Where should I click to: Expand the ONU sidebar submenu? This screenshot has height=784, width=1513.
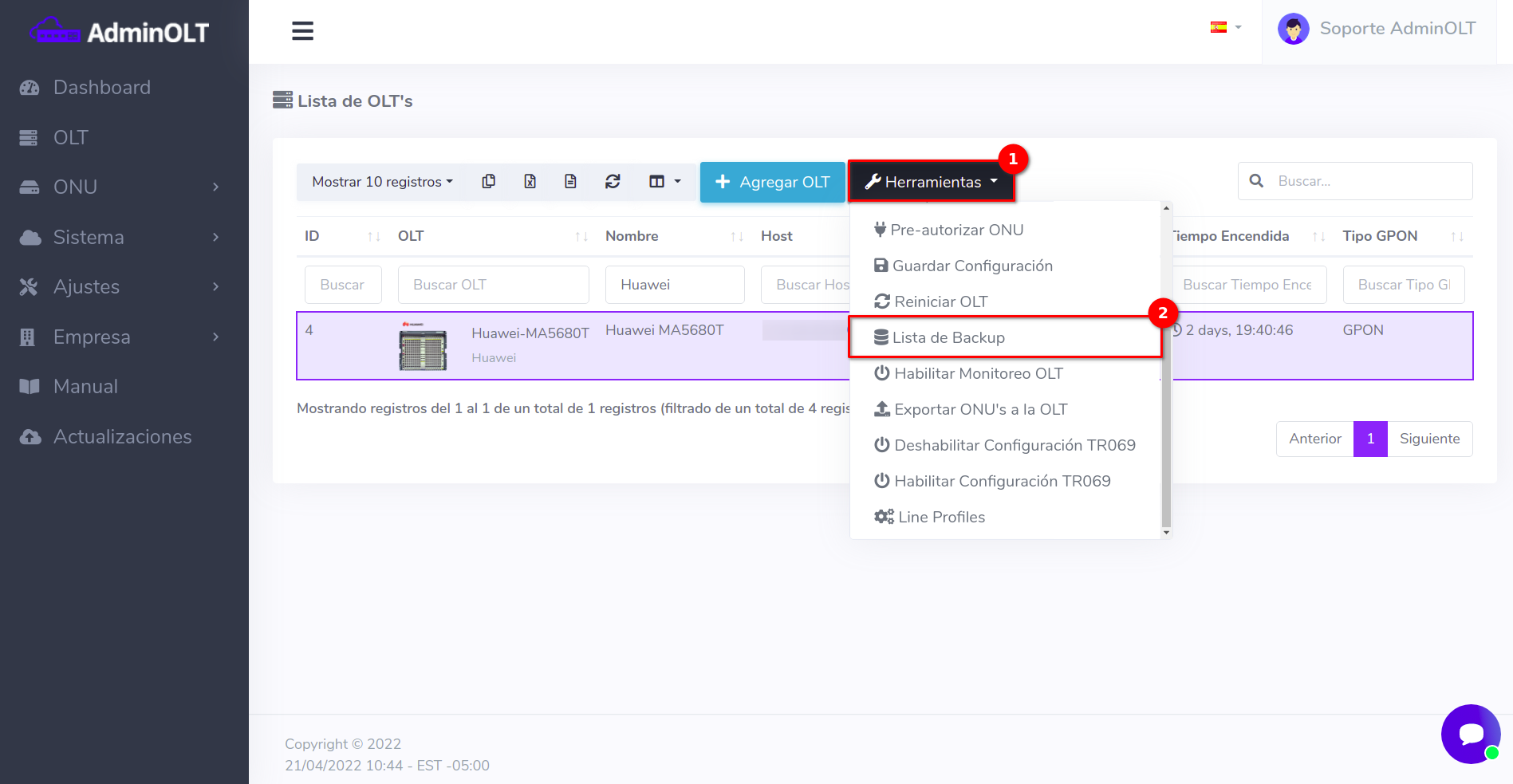point(120,187)
